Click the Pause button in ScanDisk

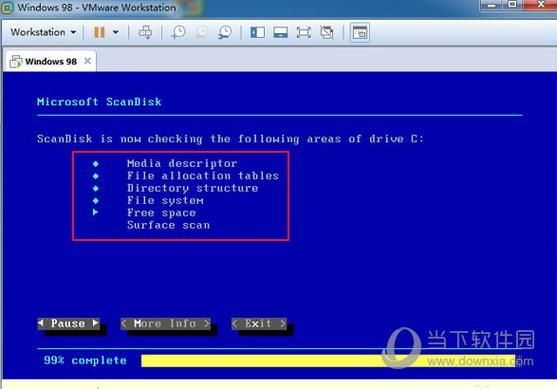coord(68,323)
